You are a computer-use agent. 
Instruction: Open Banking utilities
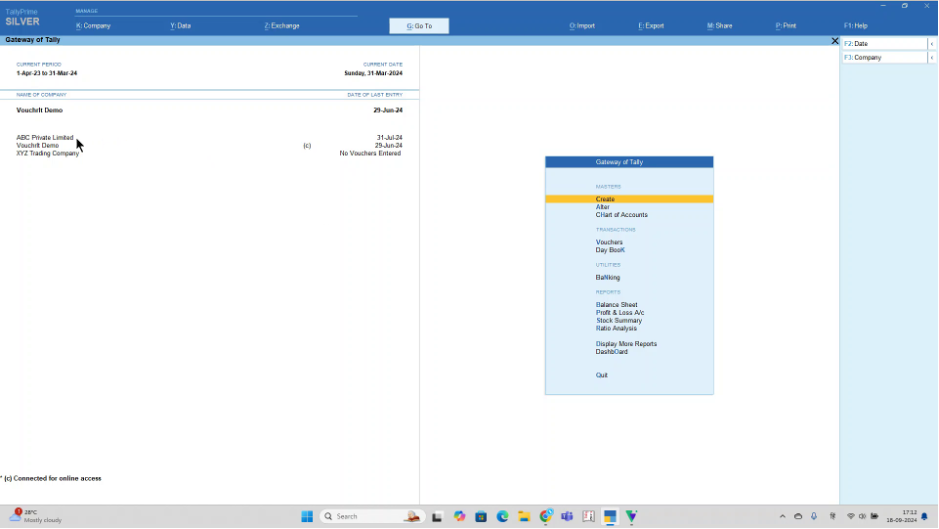(608, 277)
